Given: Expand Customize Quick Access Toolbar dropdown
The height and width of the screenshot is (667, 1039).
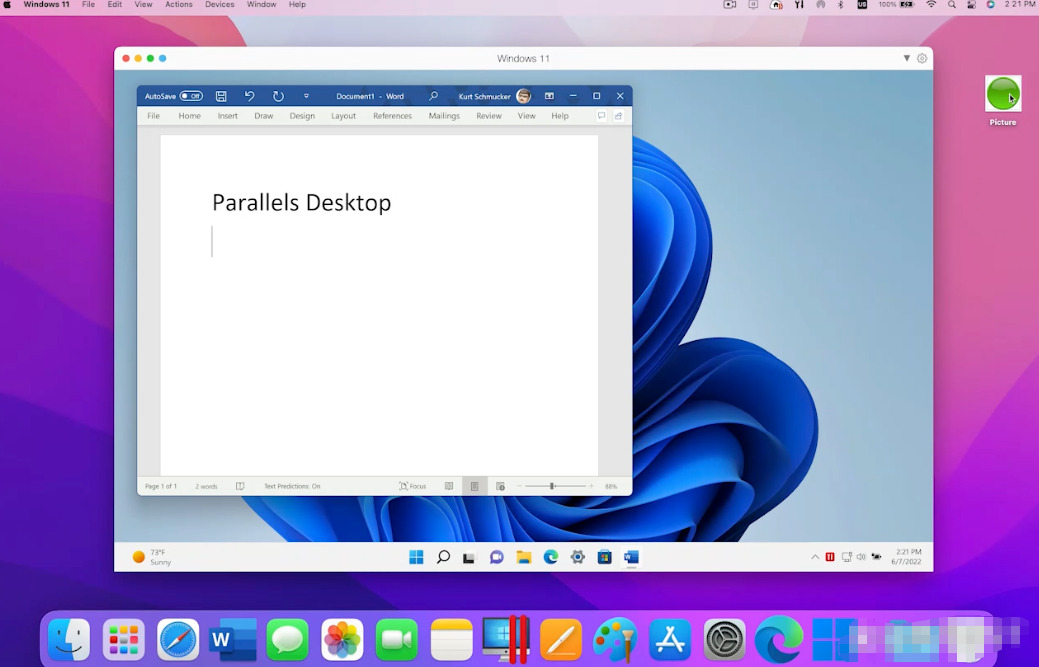Looking at the screenshot, I should tap(306, 96).
